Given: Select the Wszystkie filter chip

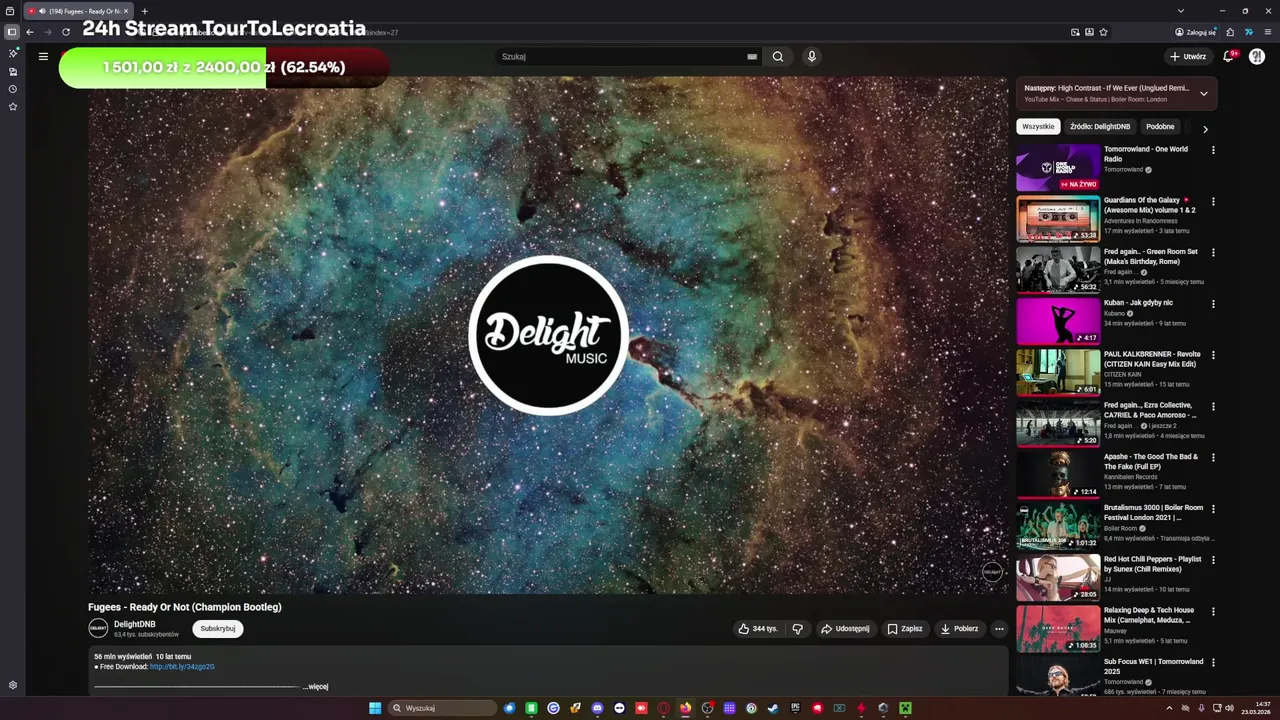Looking at the screenshot, I should 1038,127.
